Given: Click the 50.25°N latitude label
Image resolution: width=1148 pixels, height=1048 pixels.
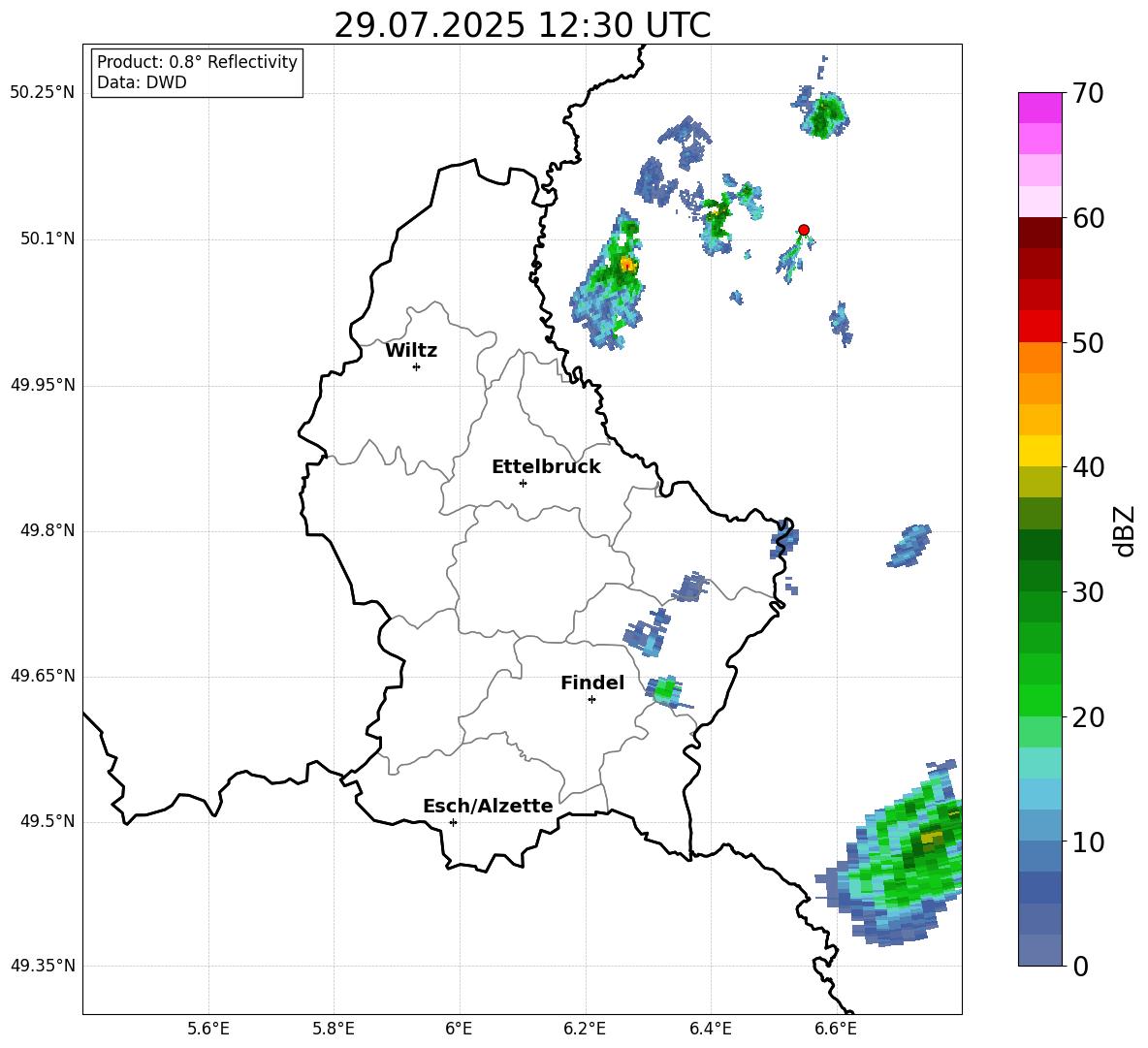Looking at the screenshot, I should (42, 93).
